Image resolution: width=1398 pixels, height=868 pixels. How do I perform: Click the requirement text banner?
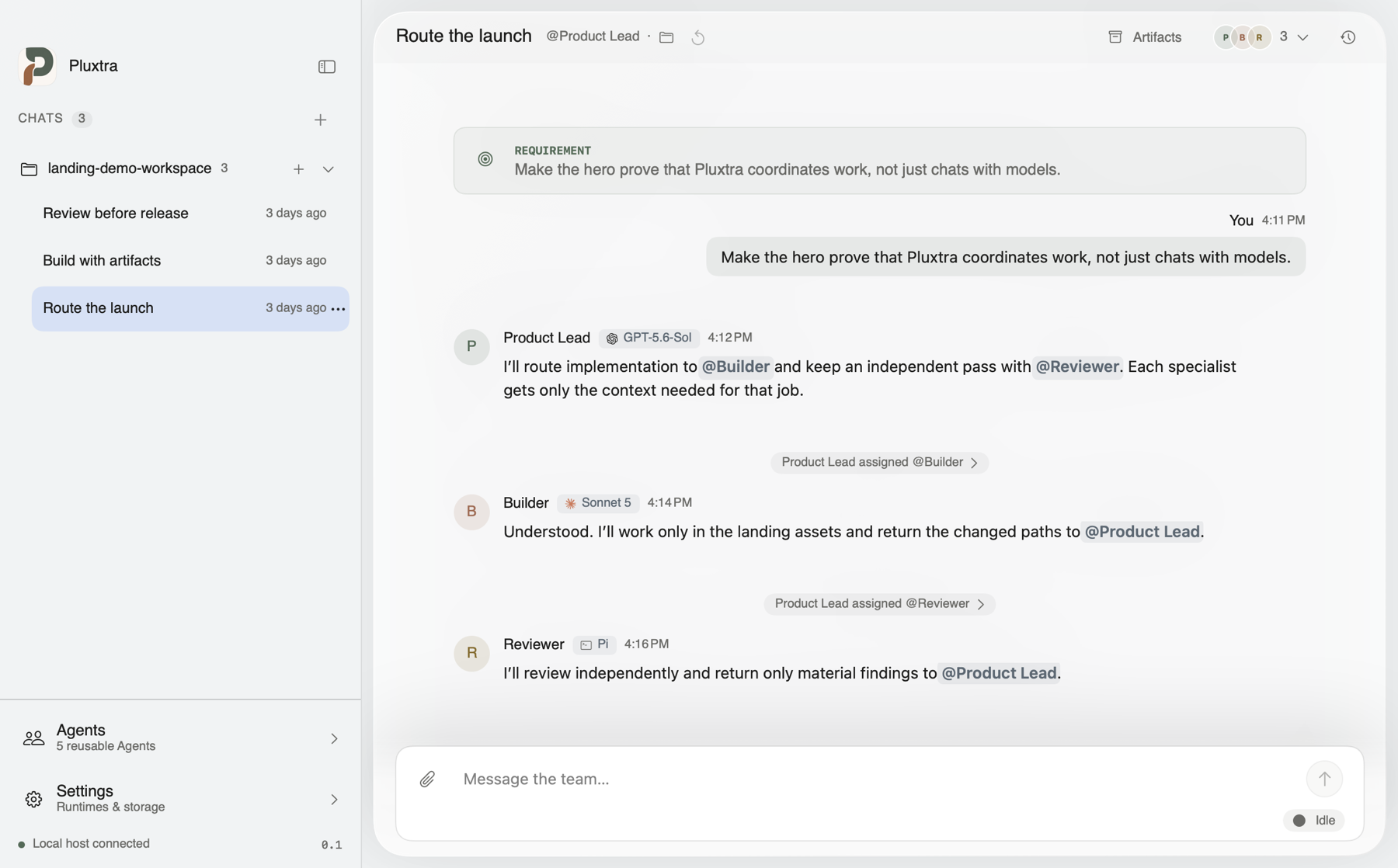pos(879,161)
